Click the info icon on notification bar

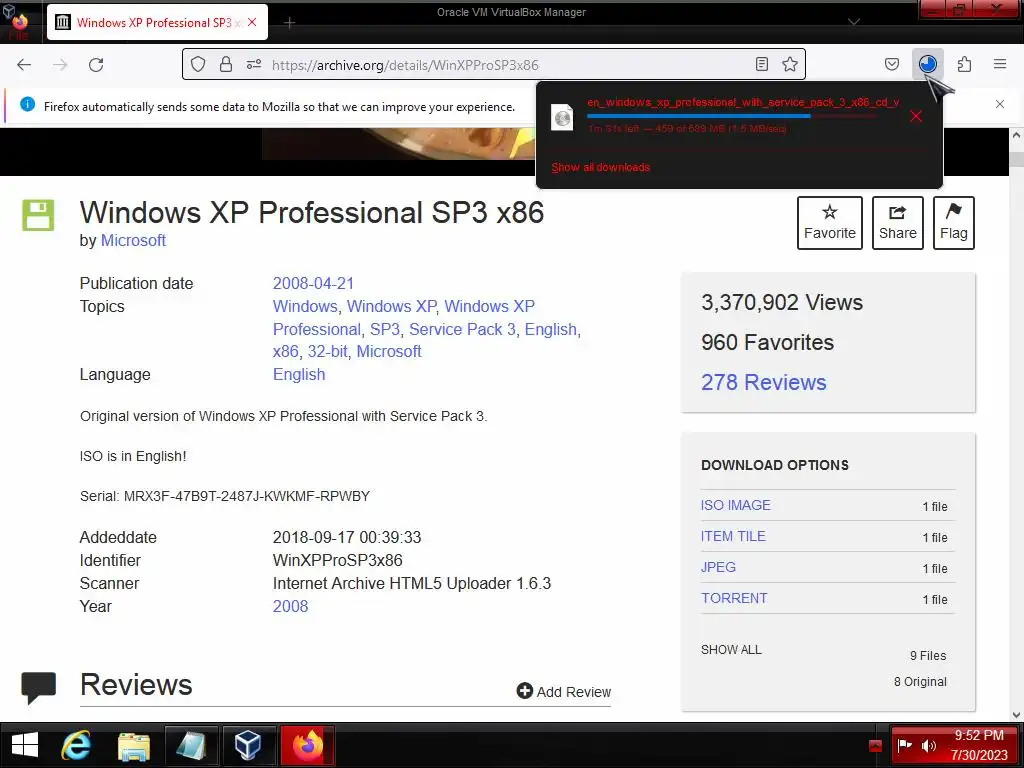(x=27, y=104)
